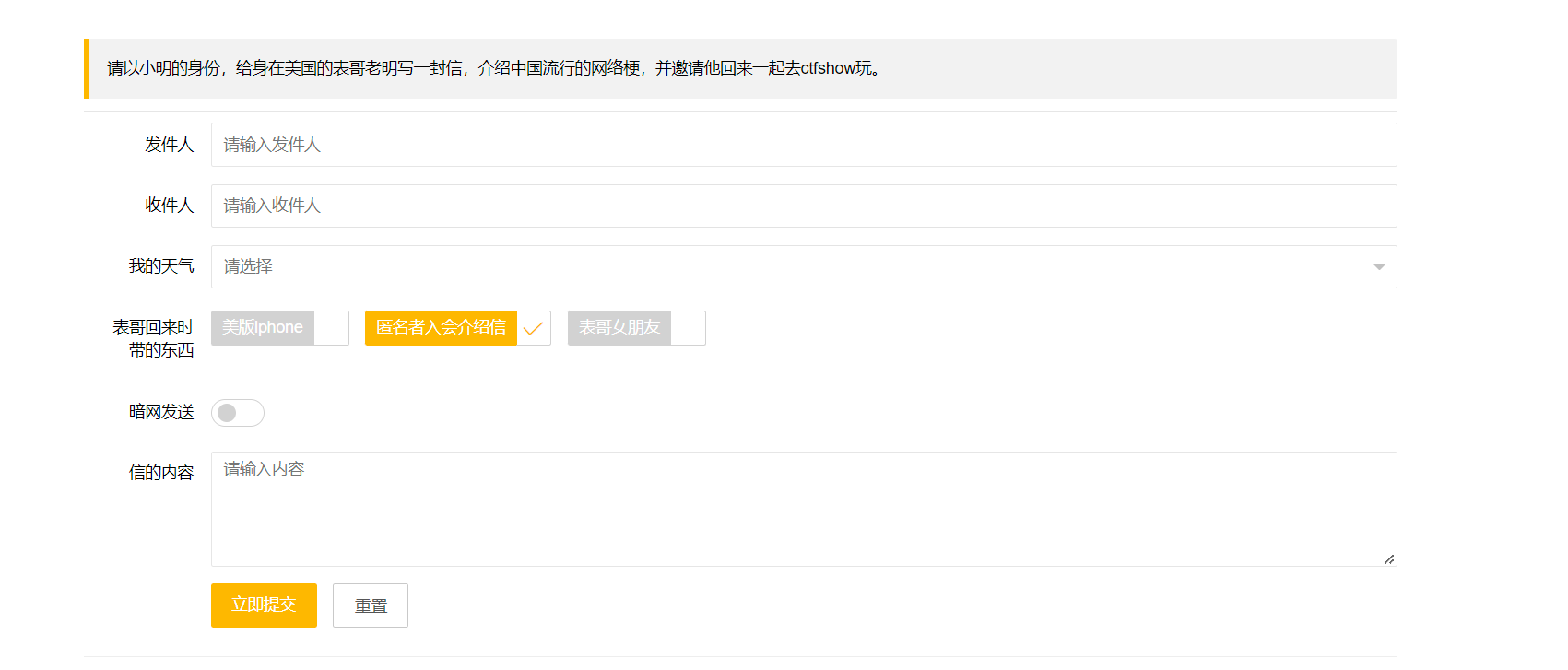1568x670 pixels.
Task: Click the 发件人 field label
Action: [x=169, y=145]
